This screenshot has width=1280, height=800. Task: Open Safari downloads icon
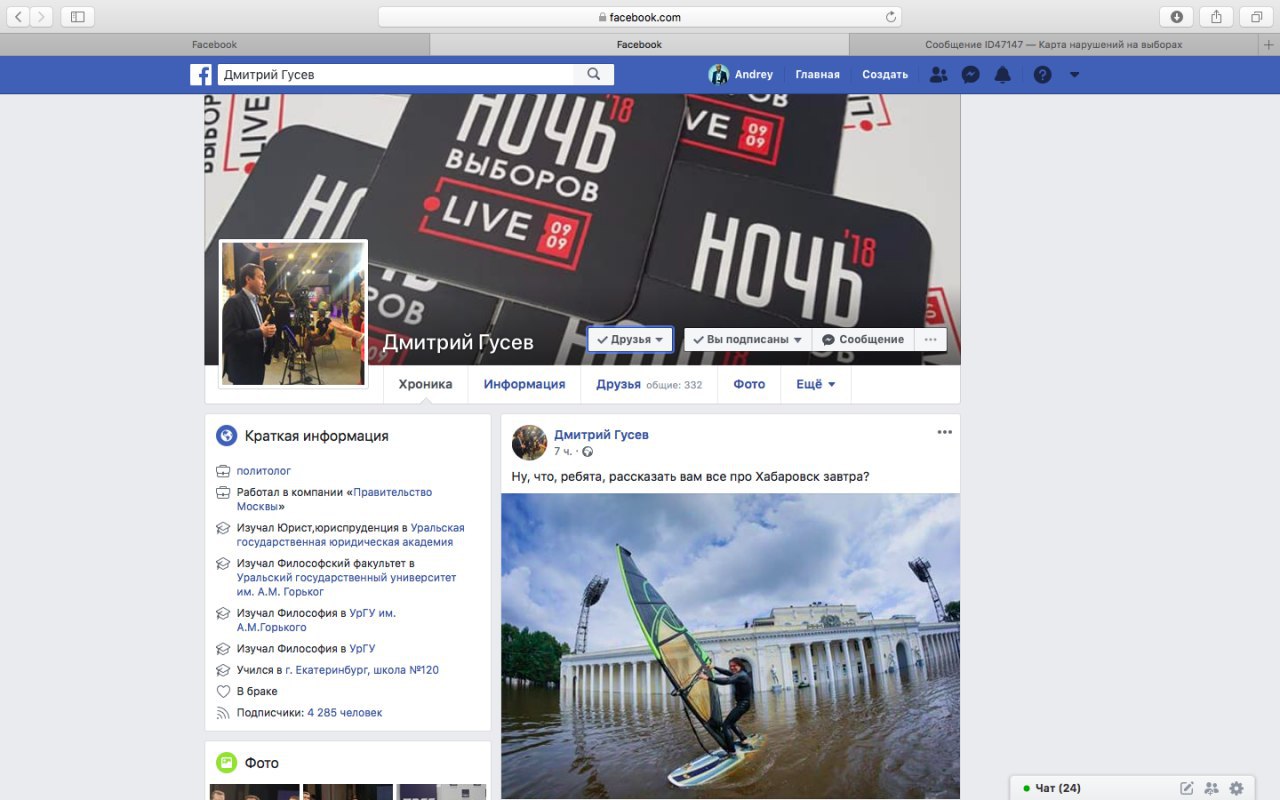click(x=1176, y=16)
